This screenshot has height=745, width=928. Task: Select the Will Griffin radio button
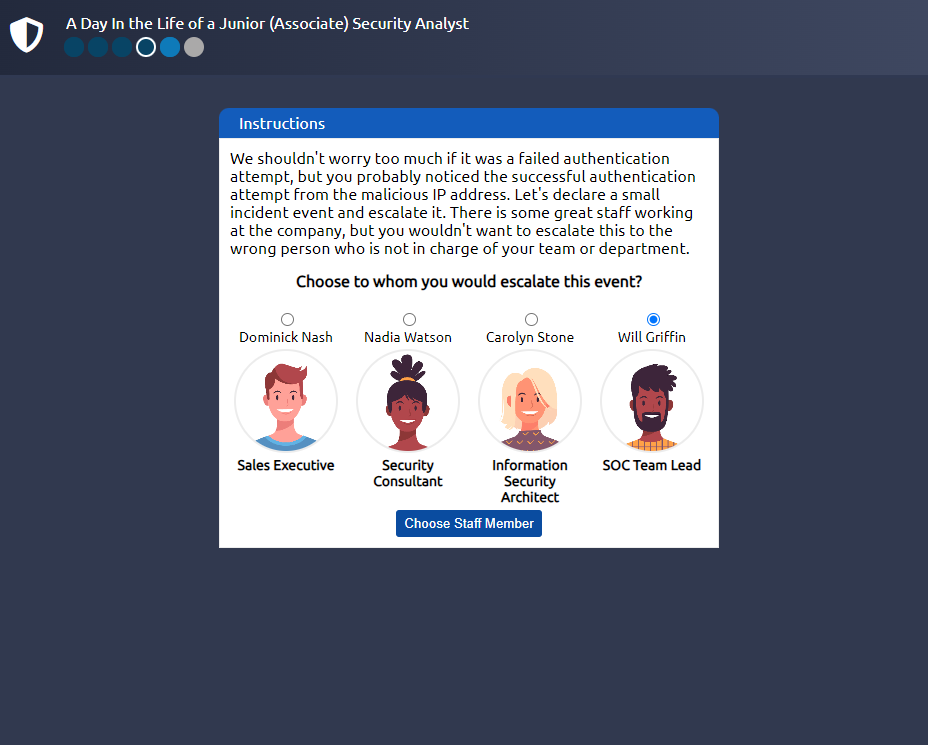point(653,320)
